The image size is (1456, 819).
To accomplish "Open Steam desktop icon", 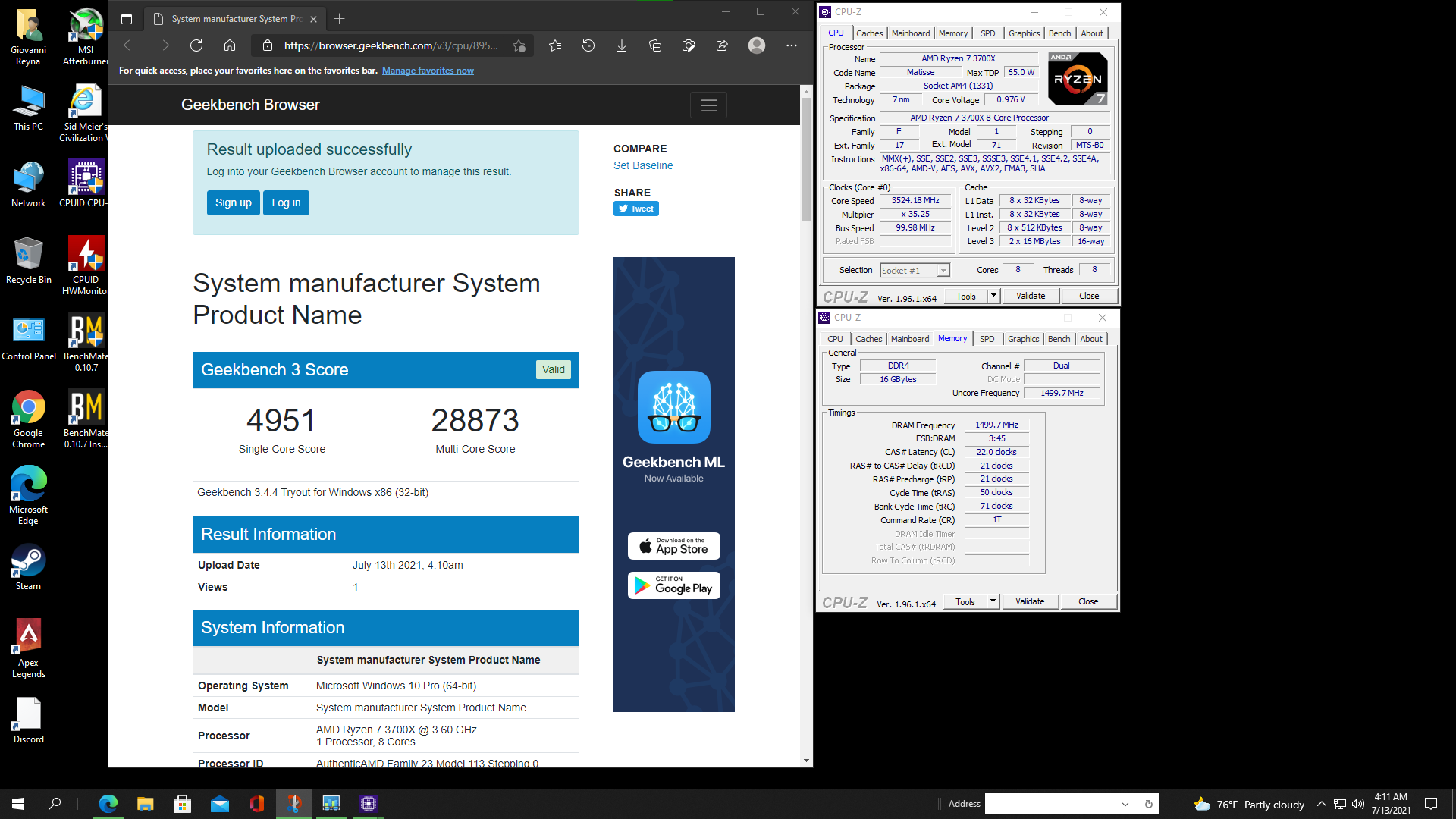I will click(x=29, y=566).
